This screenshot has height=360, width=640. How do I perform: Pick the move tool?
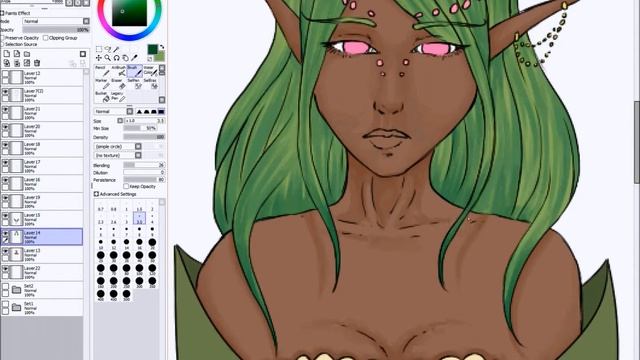point(99,58)
